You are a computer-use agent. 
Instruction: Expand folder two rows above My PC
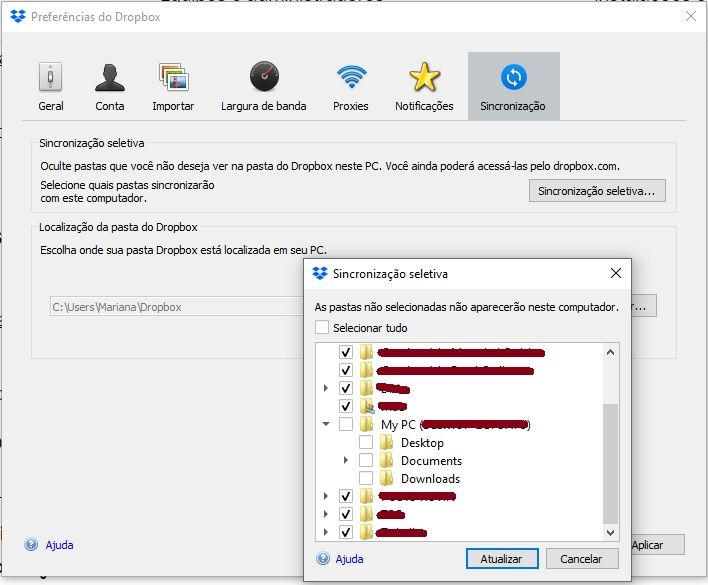[326, 388]
